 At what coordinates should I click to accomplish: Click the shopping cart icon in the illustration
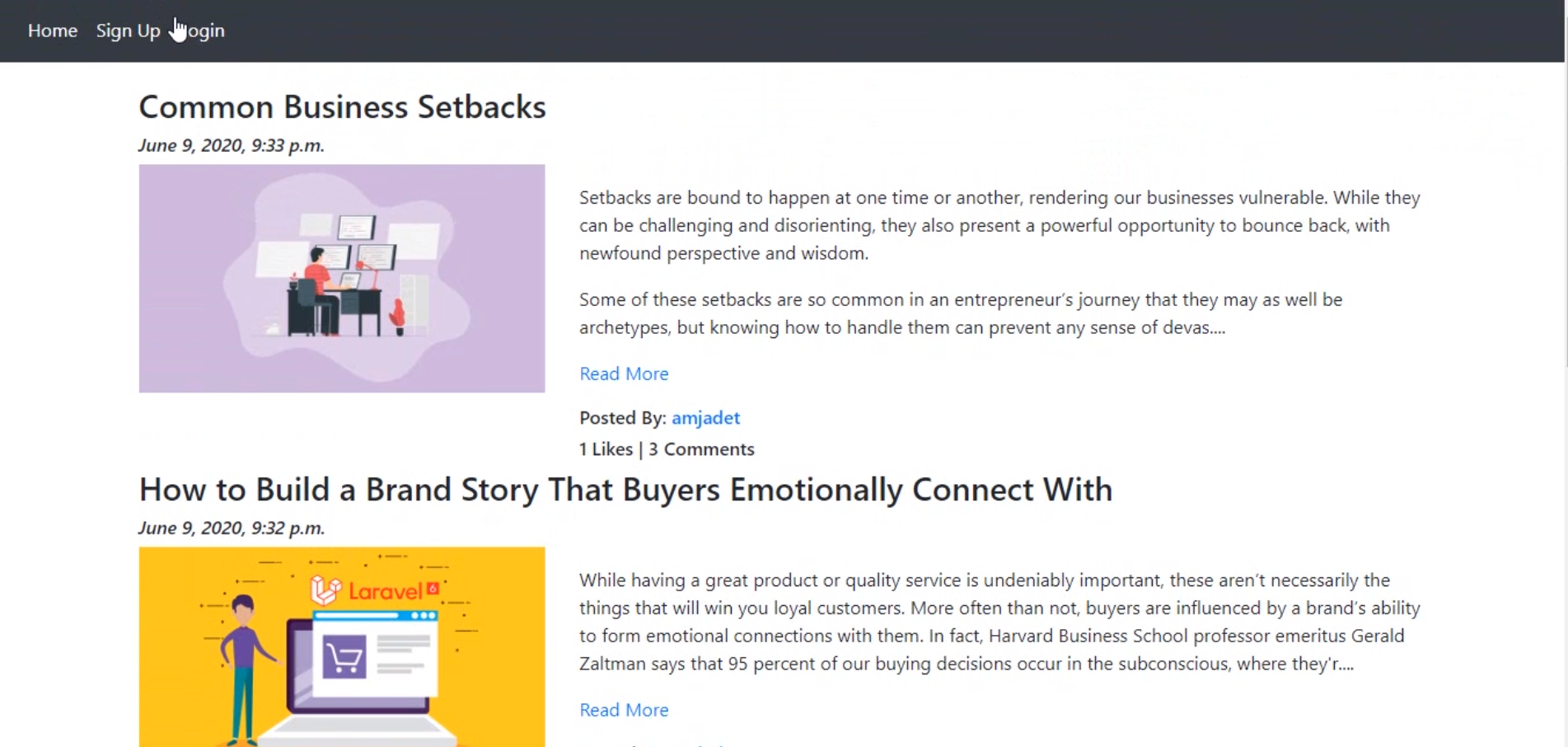(344, 657)
